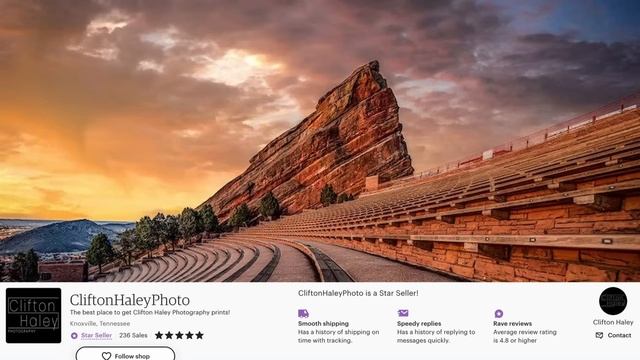Screen dimensions: 640x360
Task: Click the Rave reviews speech bubble icon
Action: 499,313
